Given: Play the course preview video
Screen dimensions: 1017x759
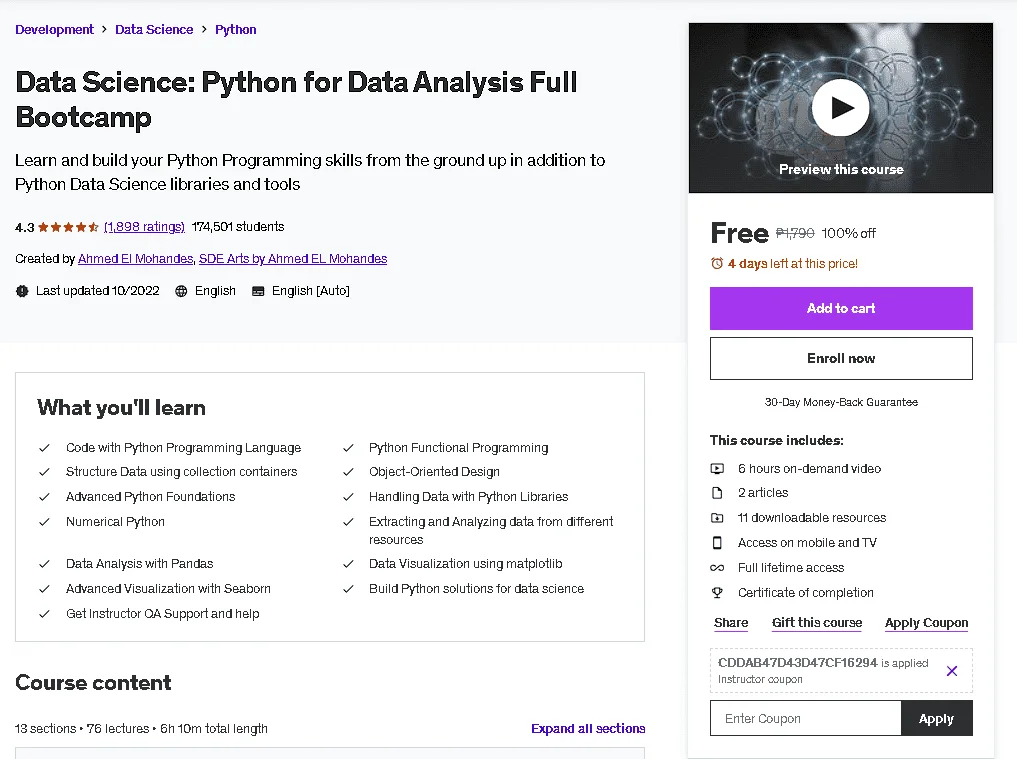Looking at the screenshot, I should pos(841,108).
